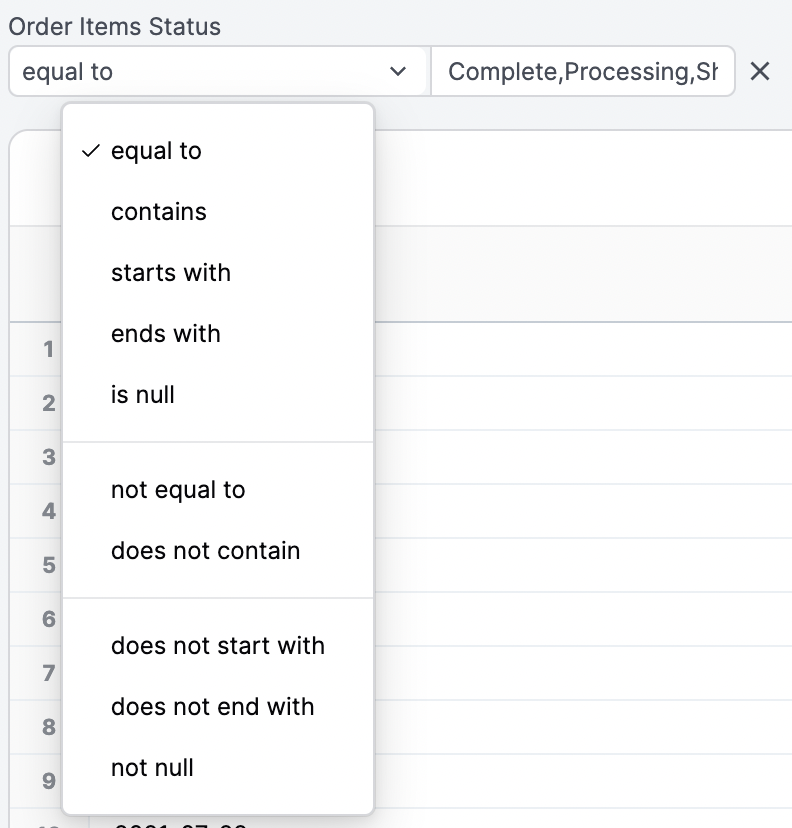Click the Order Items Status label
Image resolution: width=792 pixels, height=828 pixels.
(115, 27)
